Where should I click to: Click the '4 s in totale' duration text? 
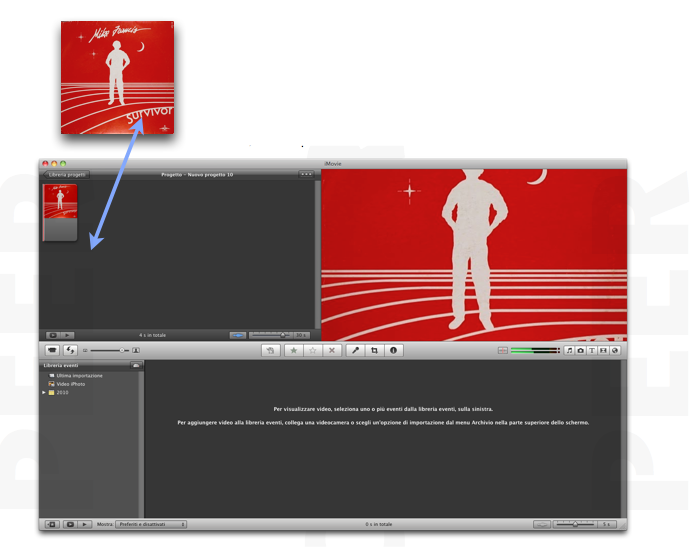152,335
